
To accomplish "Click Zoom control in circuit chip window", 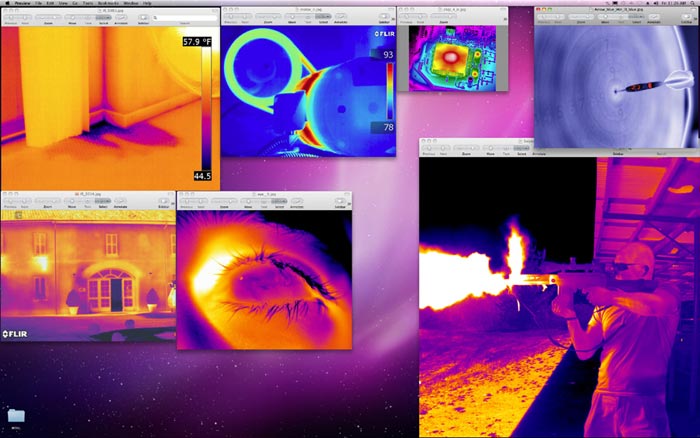I will point(443,17).
